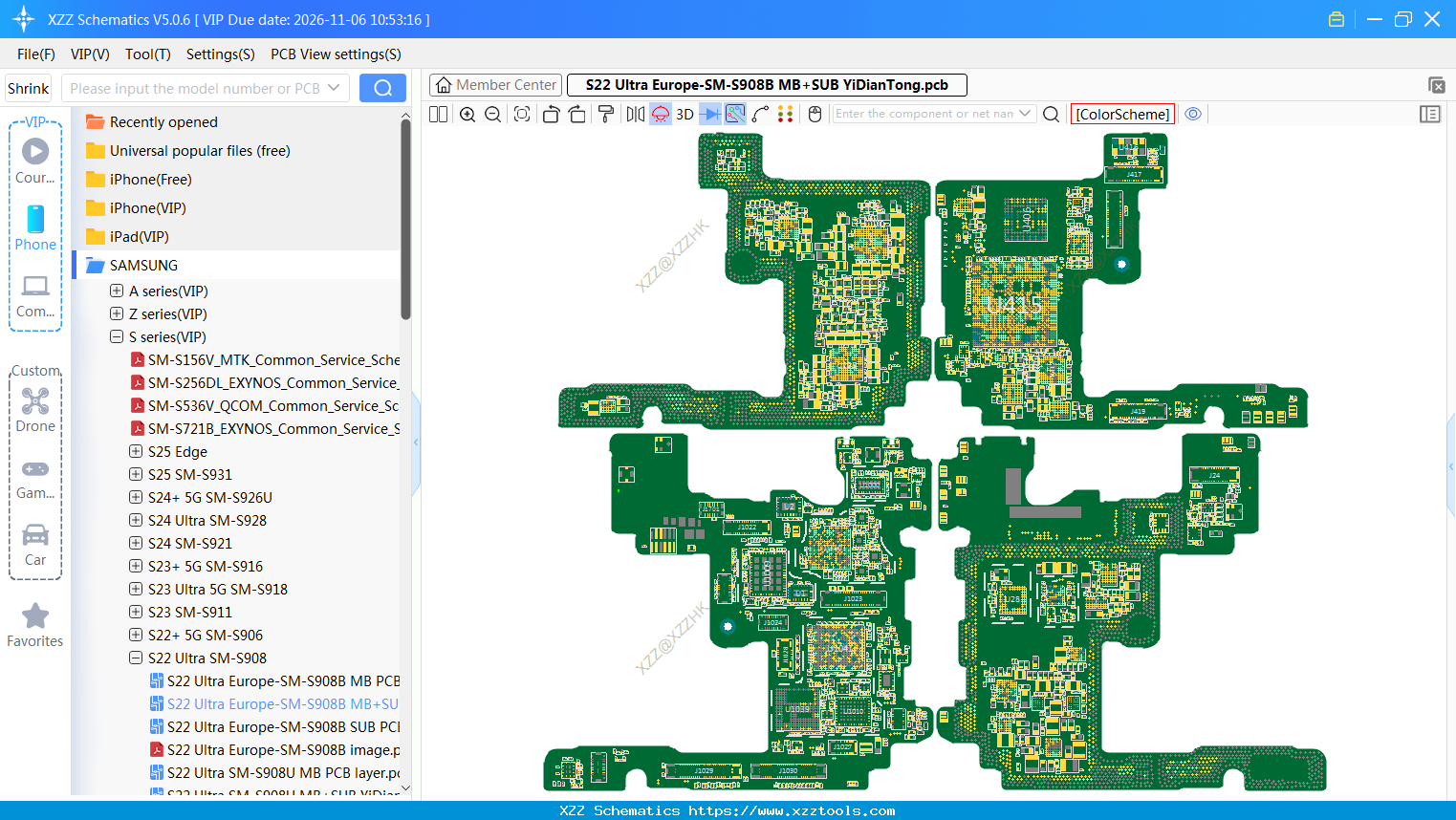The width and height of the screenshot is (1456, 820).
Task: Open the Car category
Action: click(35, 545)
